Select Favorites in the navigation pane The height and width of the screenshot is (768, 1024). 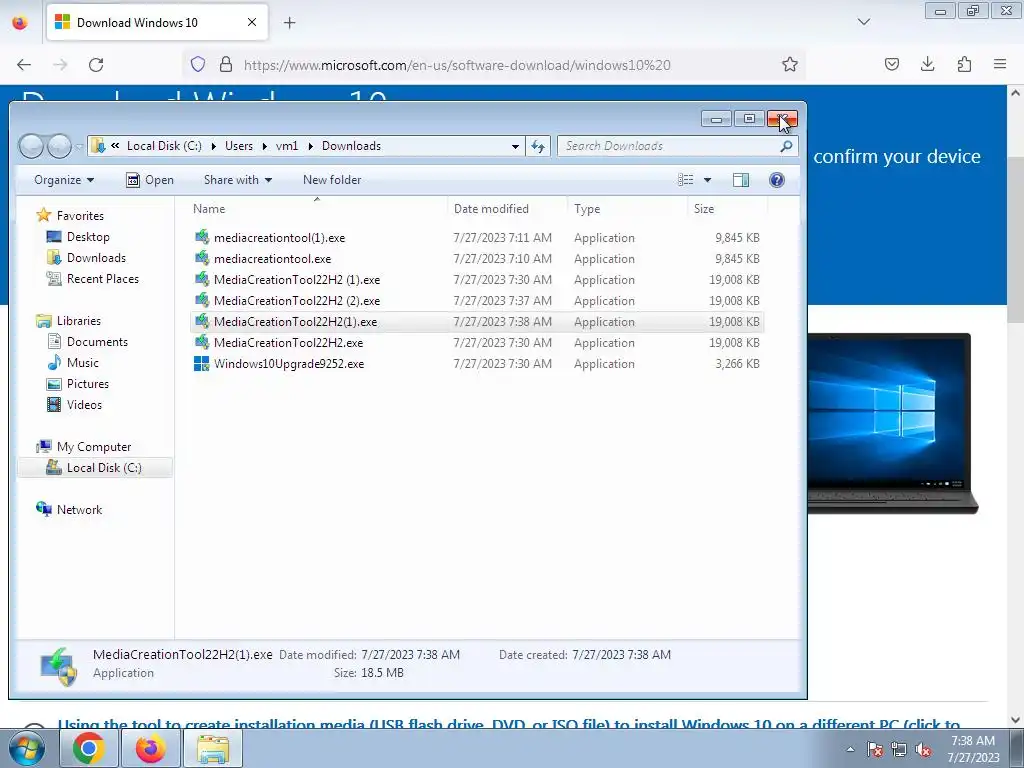(80, 216)
